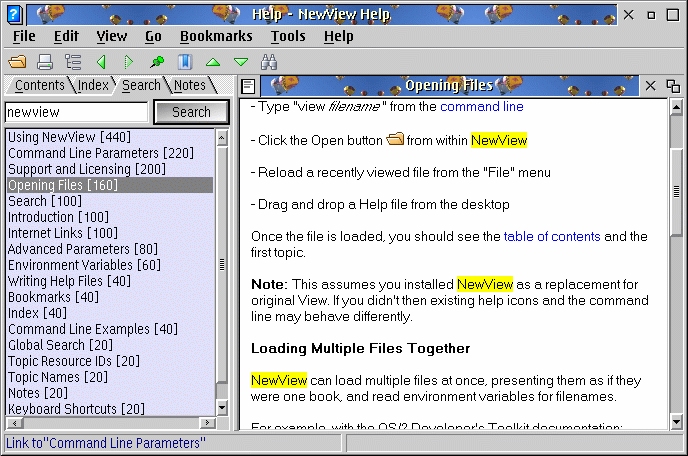Screen dimensions: 688x456
Task: Switch to the Contents tab
Action: click(39, 85)
